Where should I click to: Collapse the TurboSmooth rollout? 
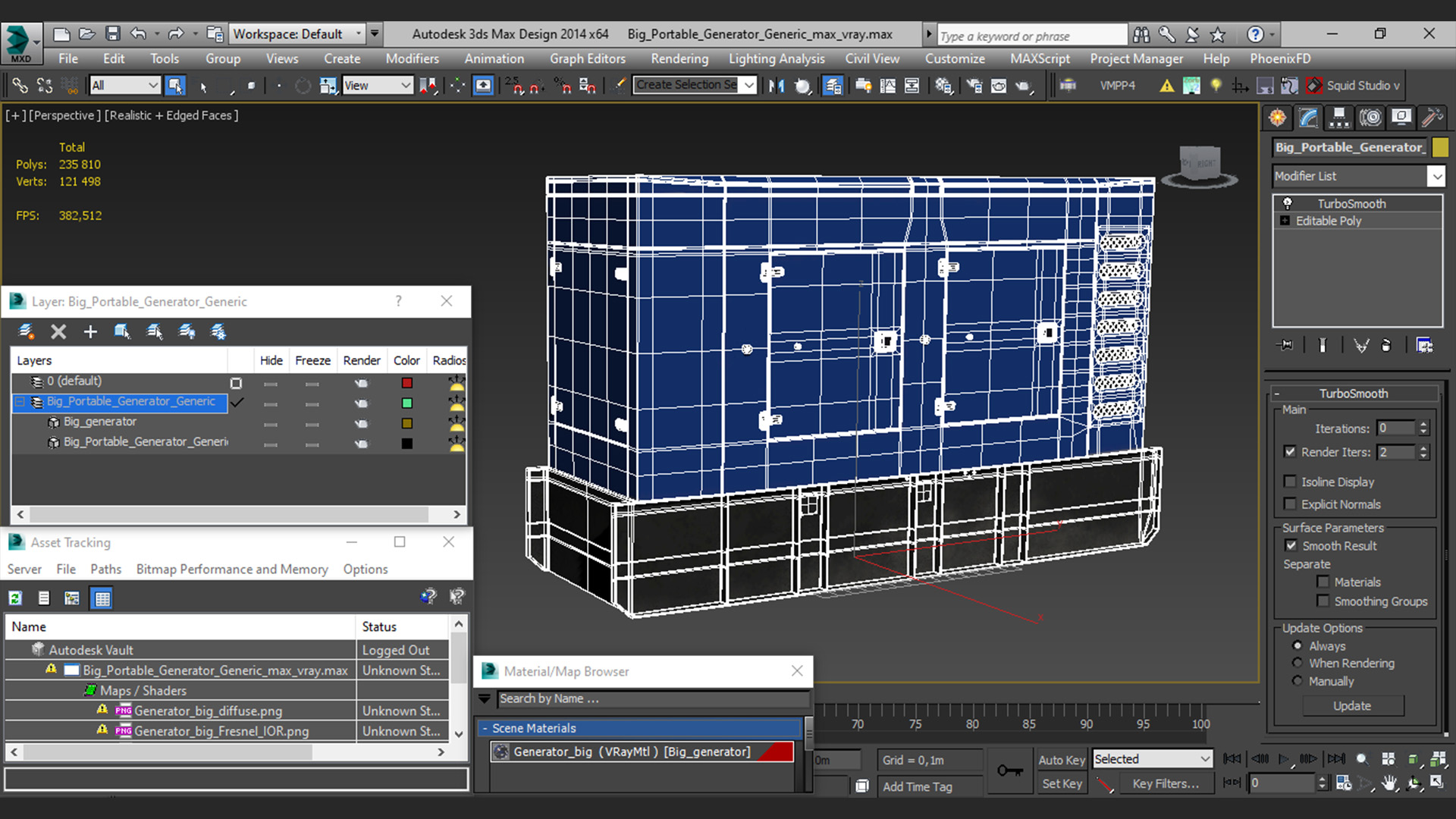pos(1354,394)
